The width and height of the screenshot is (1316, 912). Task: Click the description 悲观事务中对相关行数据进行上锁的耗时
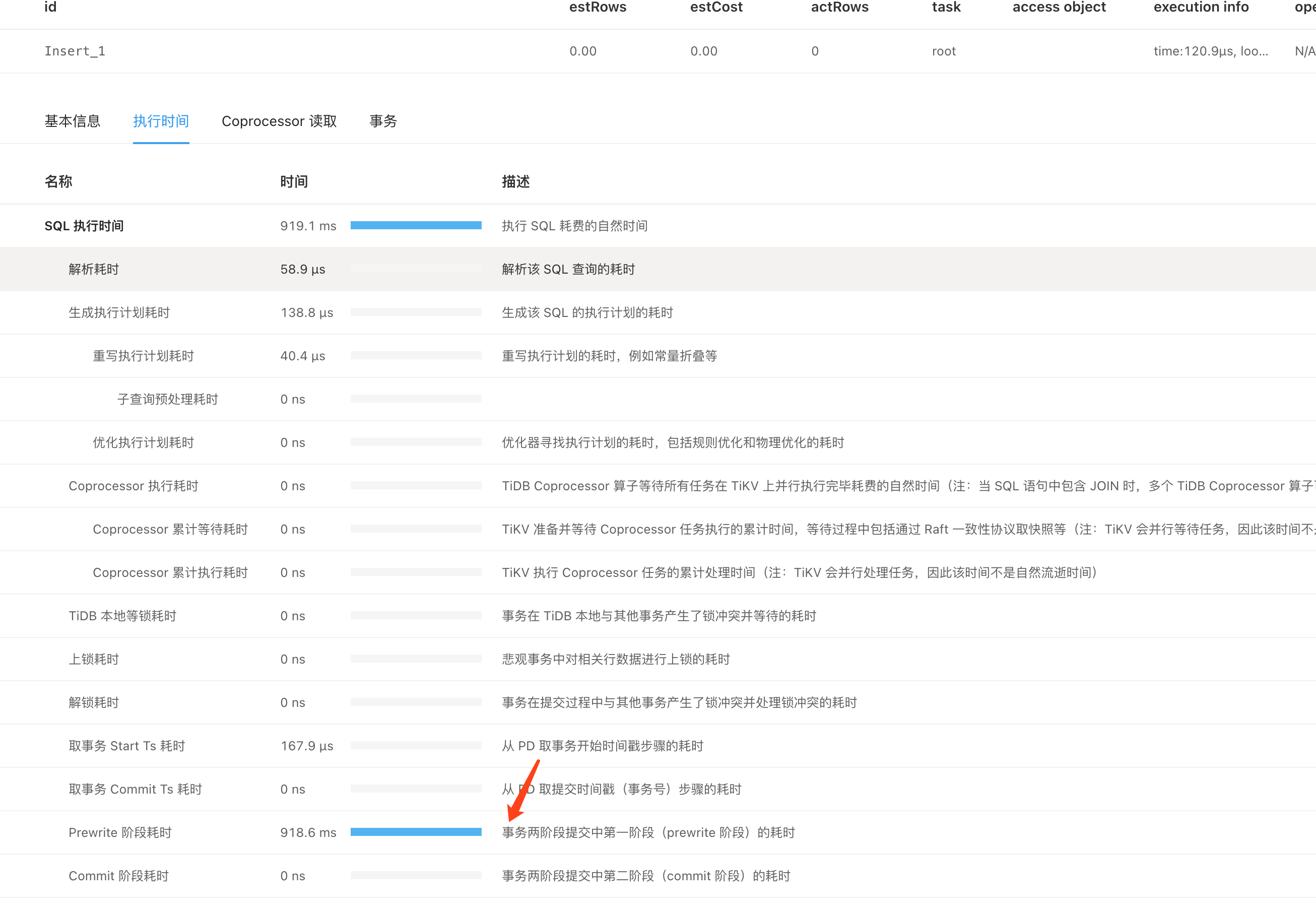616,660
